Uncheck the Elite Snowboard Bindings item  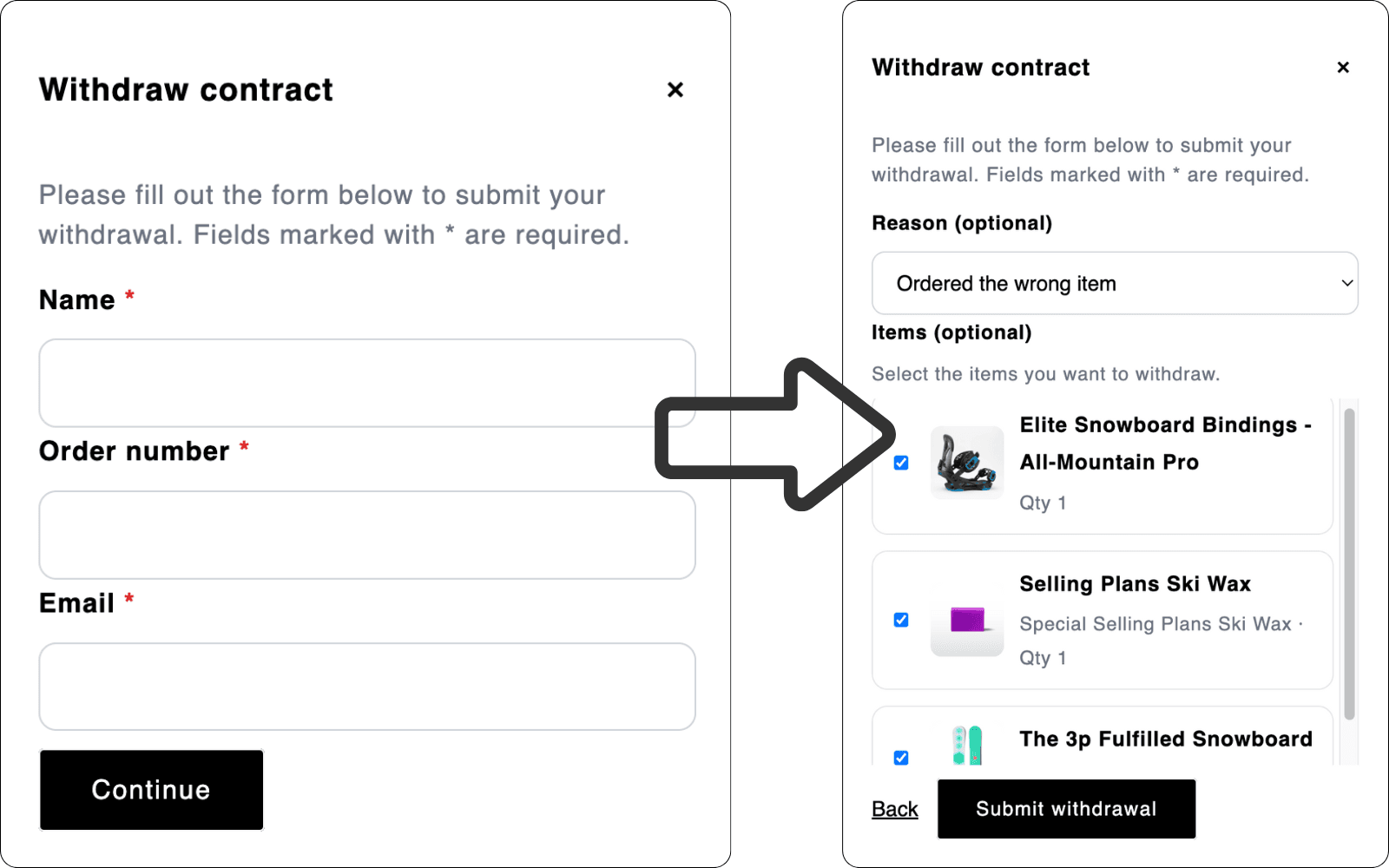pyautogui.click(x=900, y=463)
